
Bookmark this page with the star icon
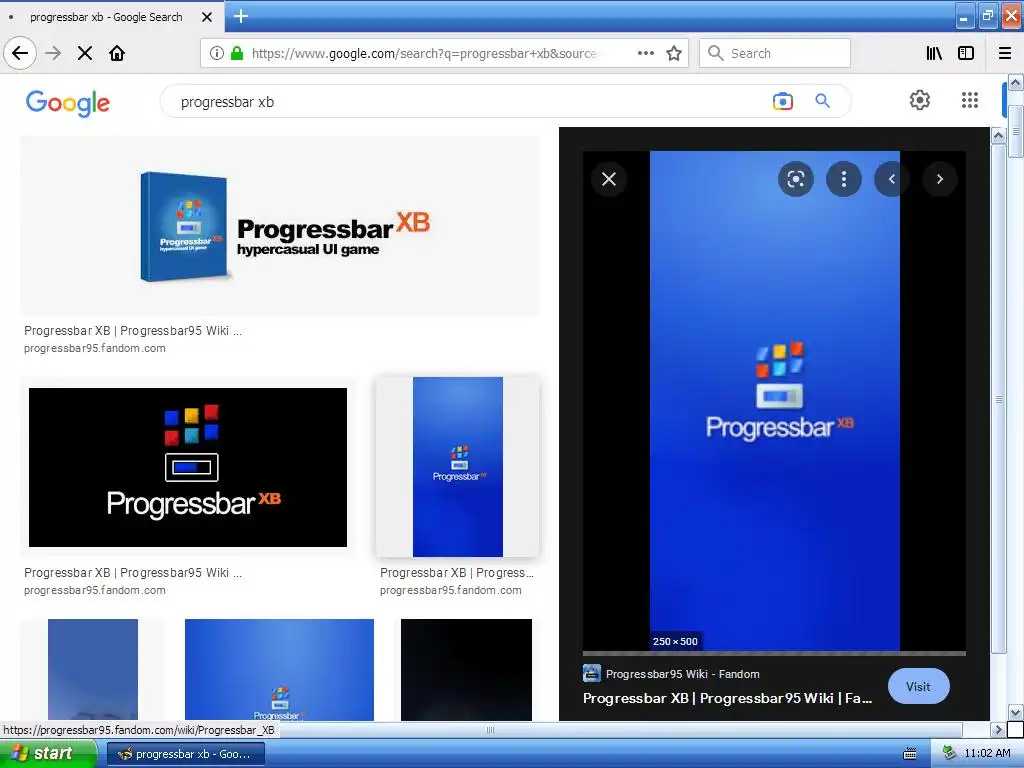click(x=674, y=53)
